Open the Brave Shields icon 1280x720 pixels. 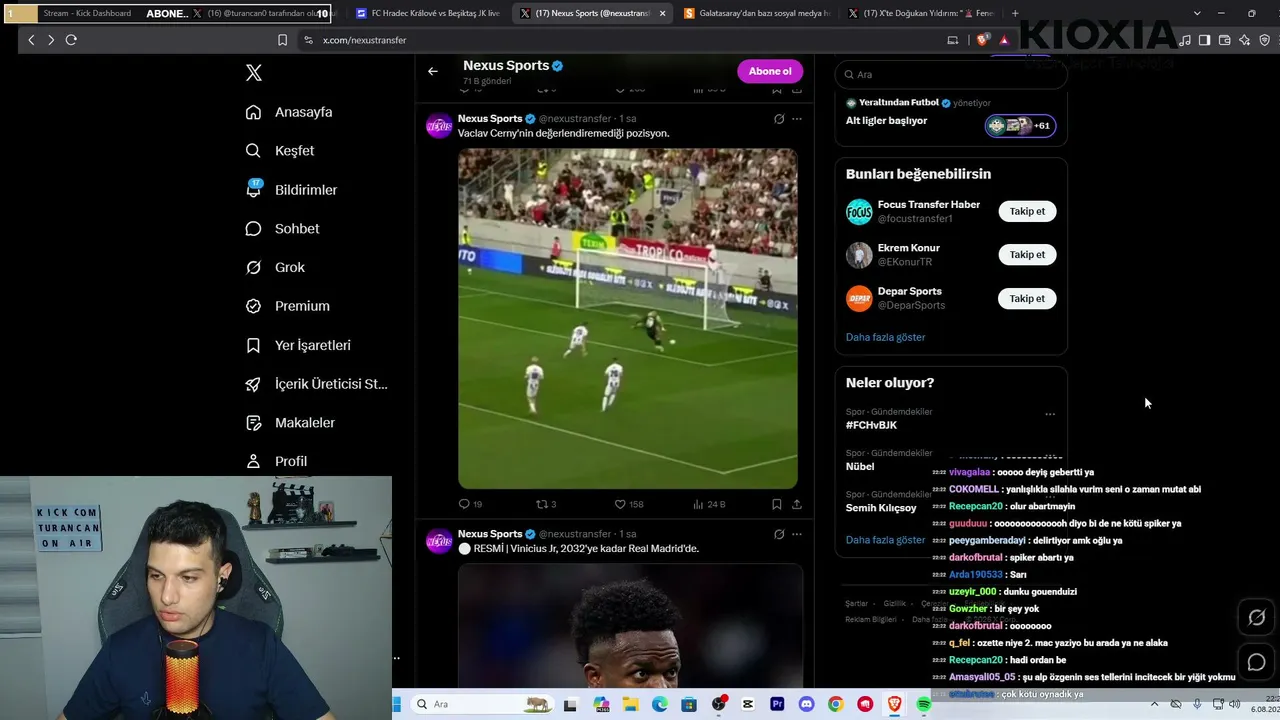click(983, 40)
